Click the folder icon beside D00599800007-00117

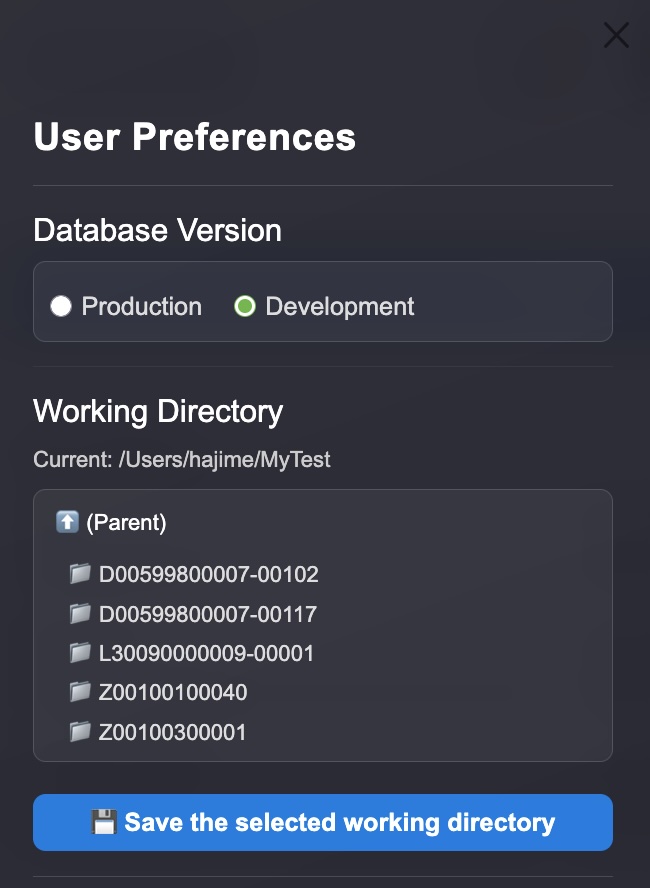[x=80, y=613]
